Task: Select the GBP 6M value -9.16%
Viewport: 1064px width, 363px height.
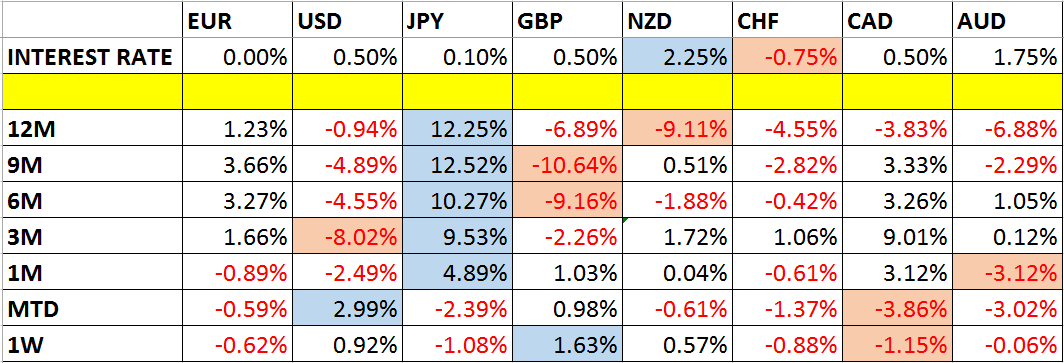Action: click(x=567, y=199)
